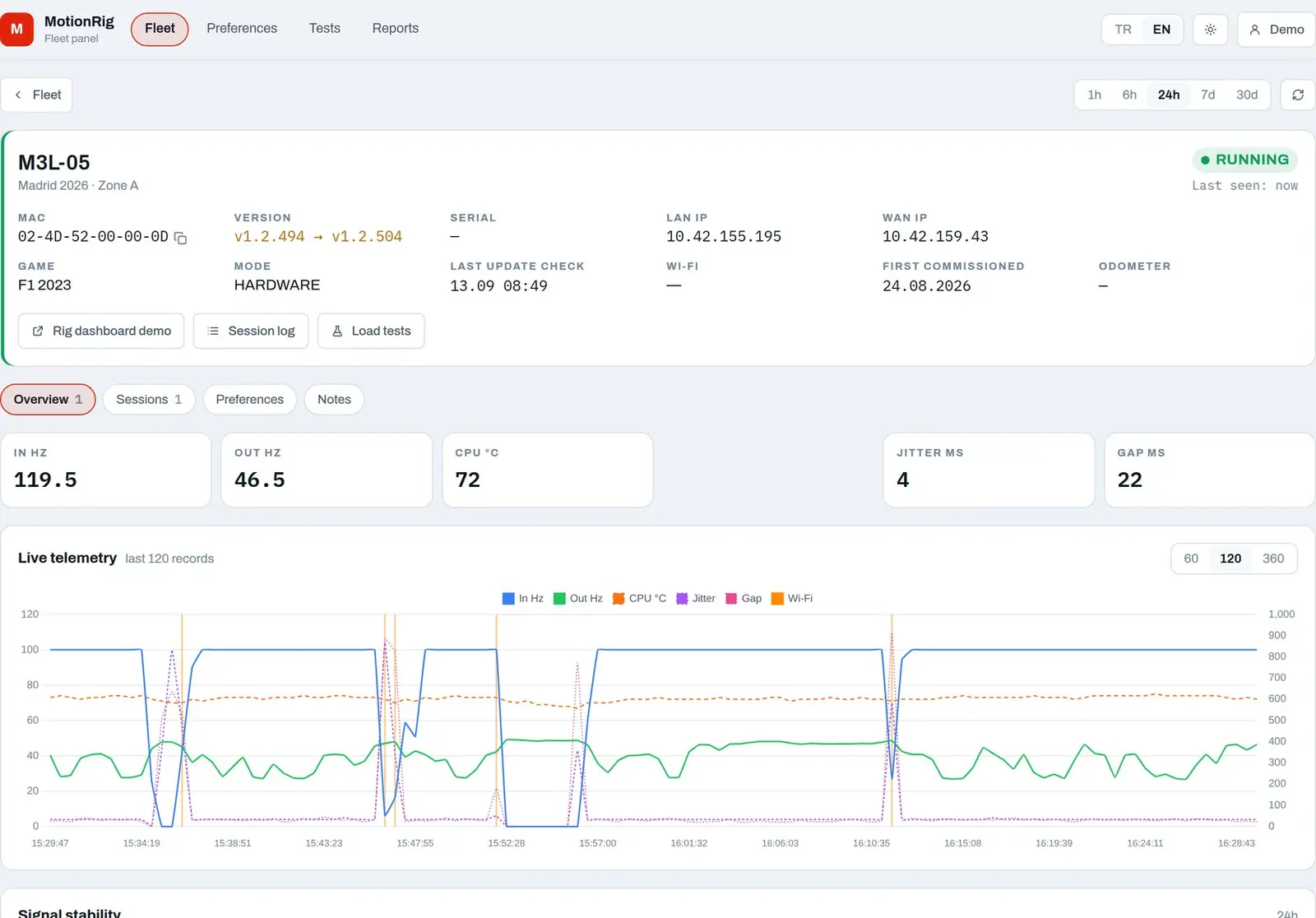Toggle the Gap legend swatch
Viewport: 1316px width, 918px height.
click(731, 599)
